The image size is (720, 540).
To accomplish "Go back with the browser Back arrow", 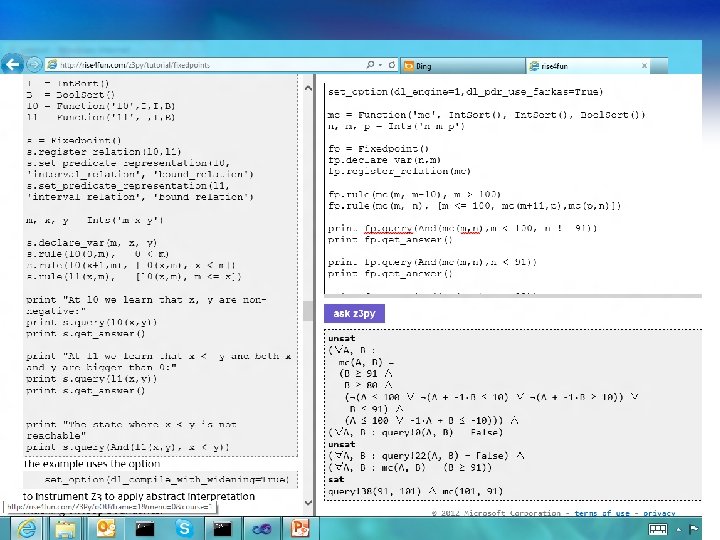I will [x=12, y=64].
